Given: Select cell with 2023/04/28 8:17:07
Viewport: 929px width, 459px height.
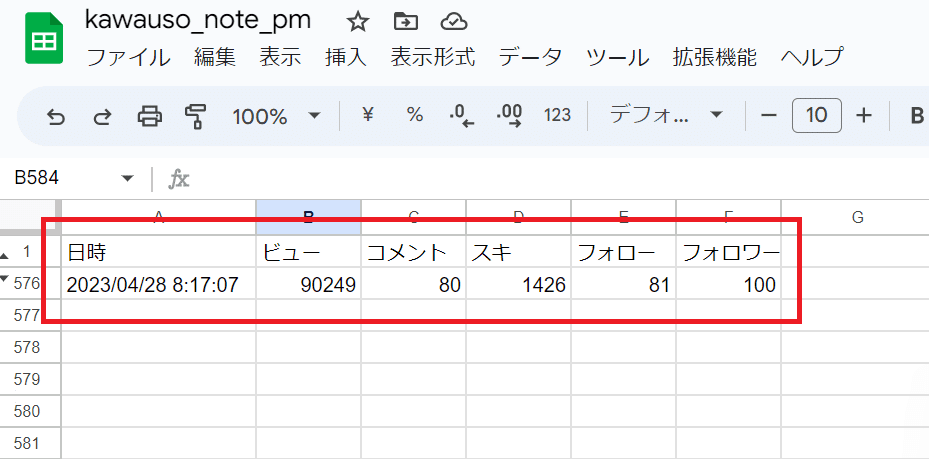Looking at the screenshot, I should point(159,285).
